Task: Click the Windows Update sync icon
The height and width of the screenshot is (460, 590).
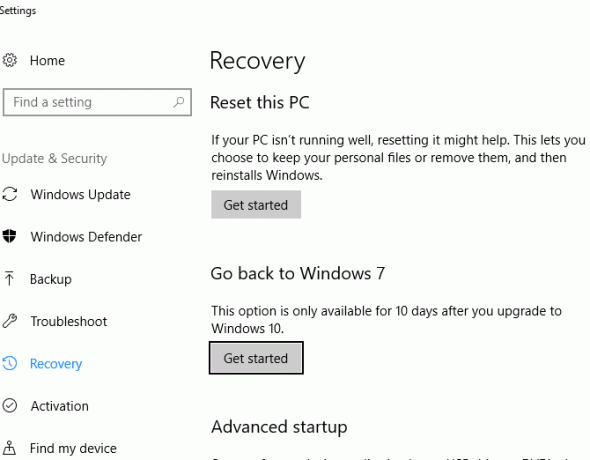Action: pos(9,194)
